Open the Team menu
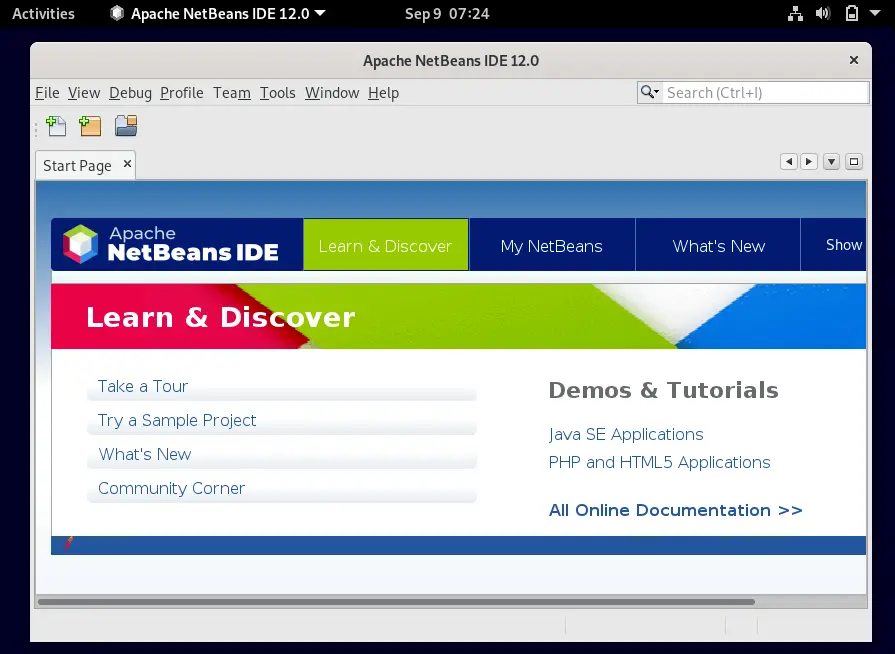Image resolution: width=895 pixels, height=654 pixels. 232,93
